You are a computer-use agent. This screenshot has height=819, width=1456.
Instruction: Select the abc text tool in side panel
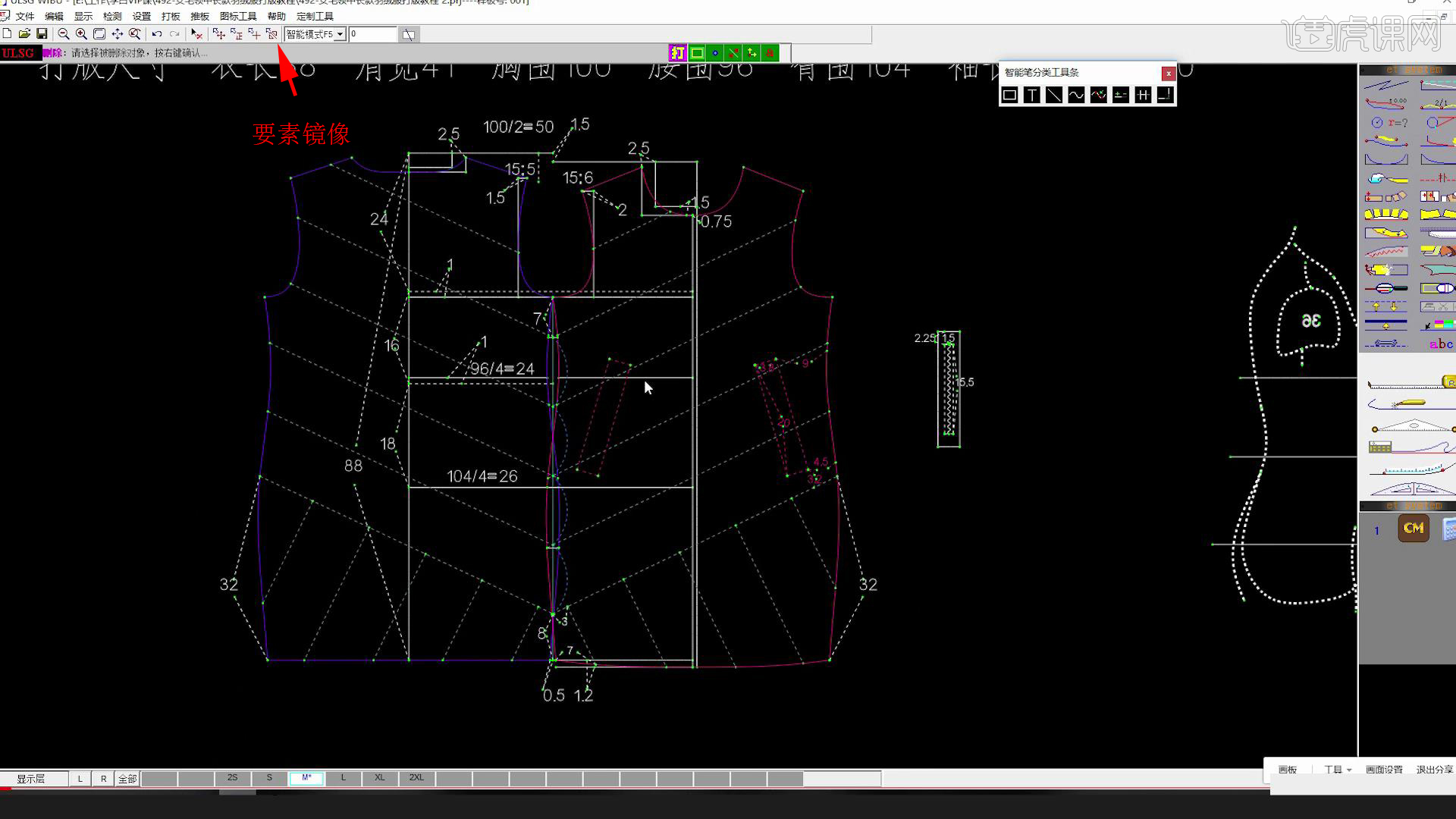click(x=1440, y=344)
